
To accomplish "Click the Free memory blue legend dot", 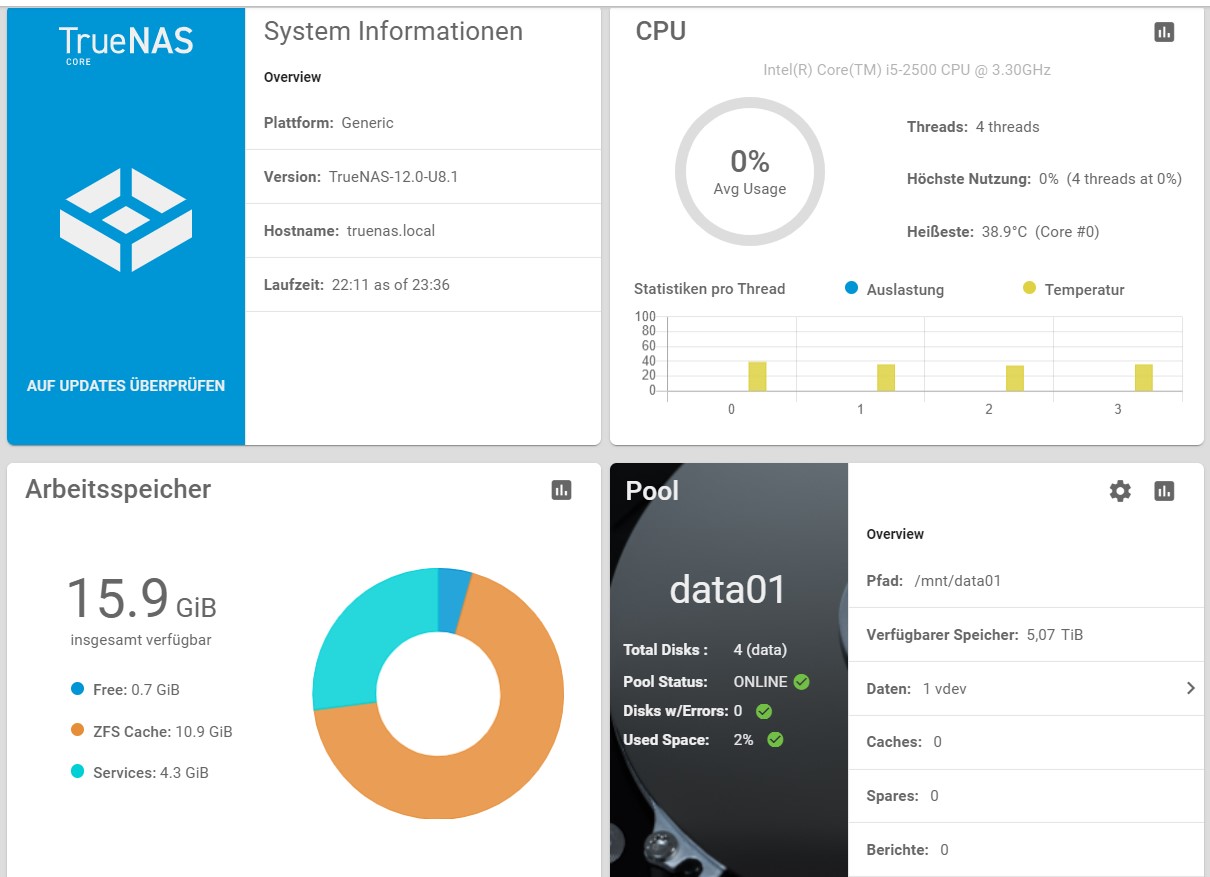I will pyautogui.click(x=78, y=689).
